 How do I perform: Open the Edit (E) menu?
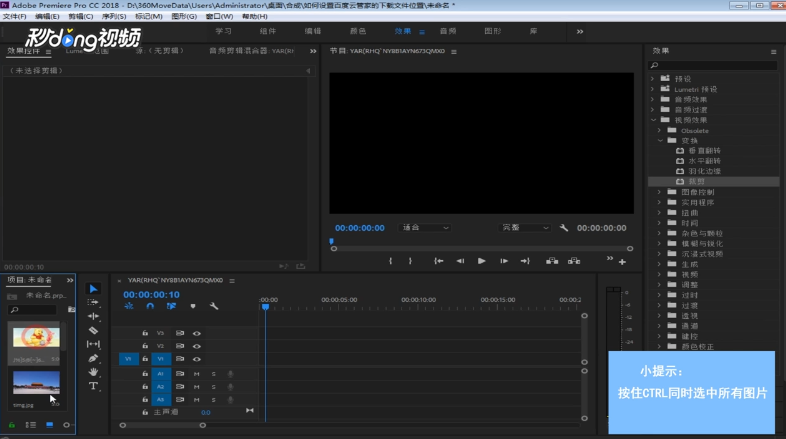[x=47, y=17]
